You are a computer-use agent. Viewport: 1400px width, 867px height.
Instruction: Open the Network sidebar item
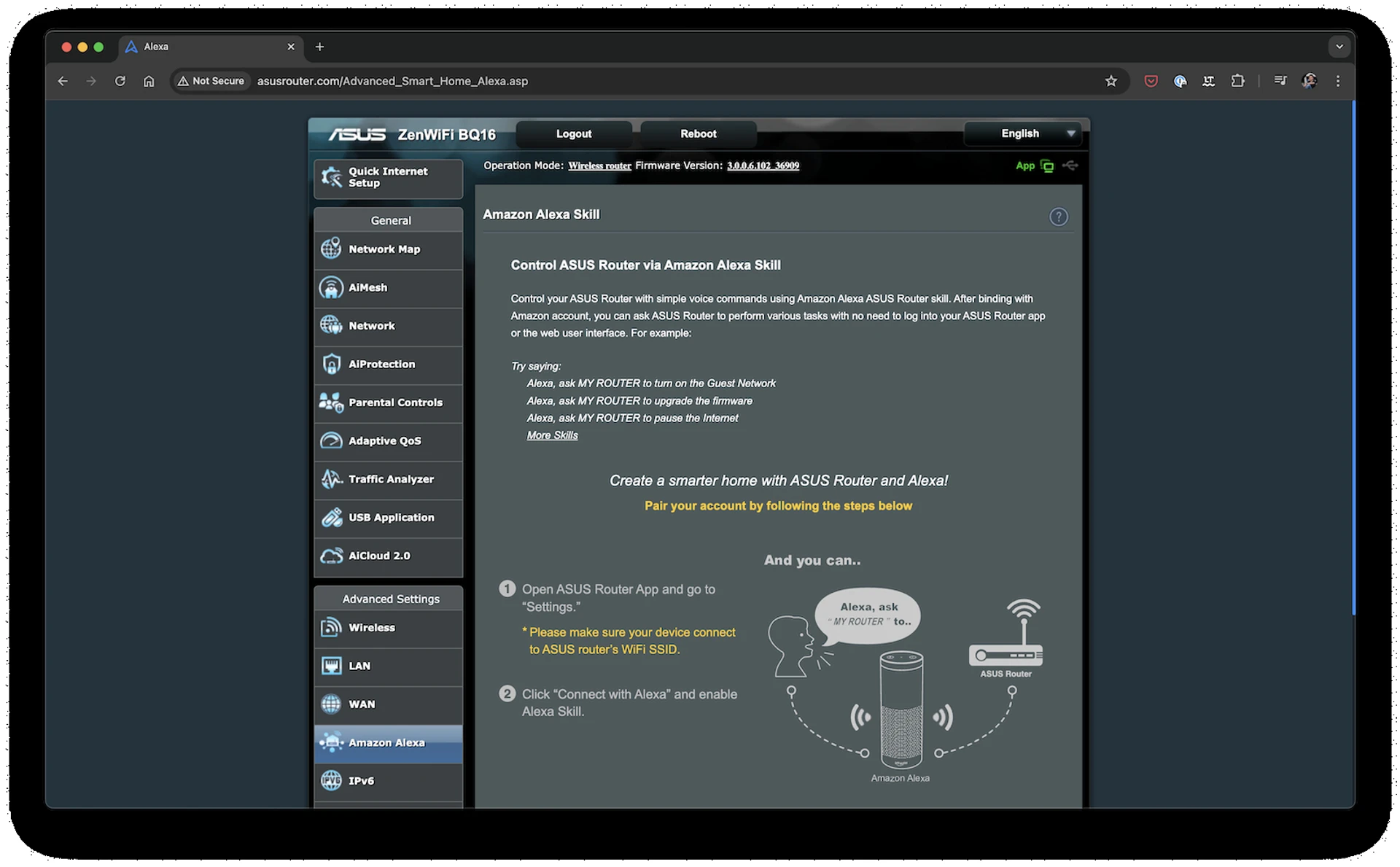[388, 326]
